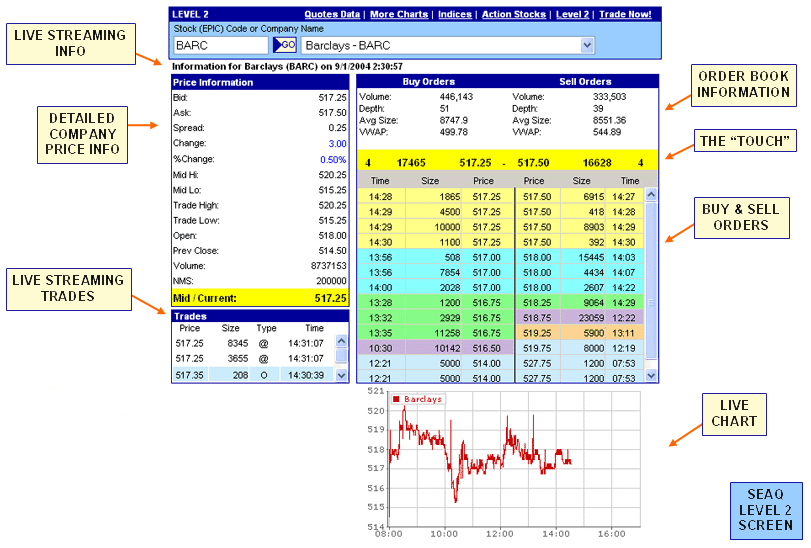Select the 517.35 trade row at 14:30:39
811x548 pixels.
(x=253, y=375)
